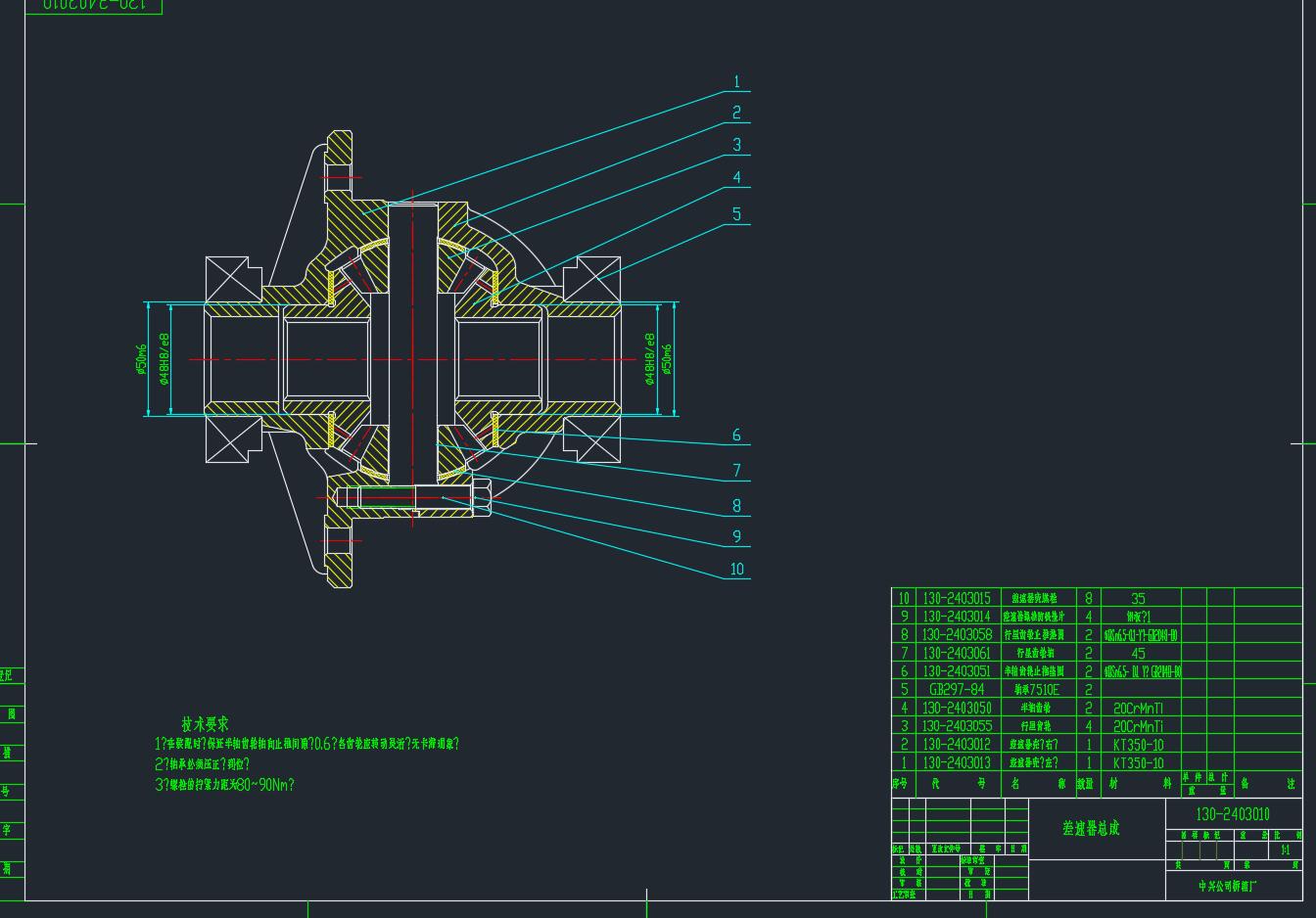Select part code 130-2403015 in parts list
The image size is (1316, 918).
[956, 598]
